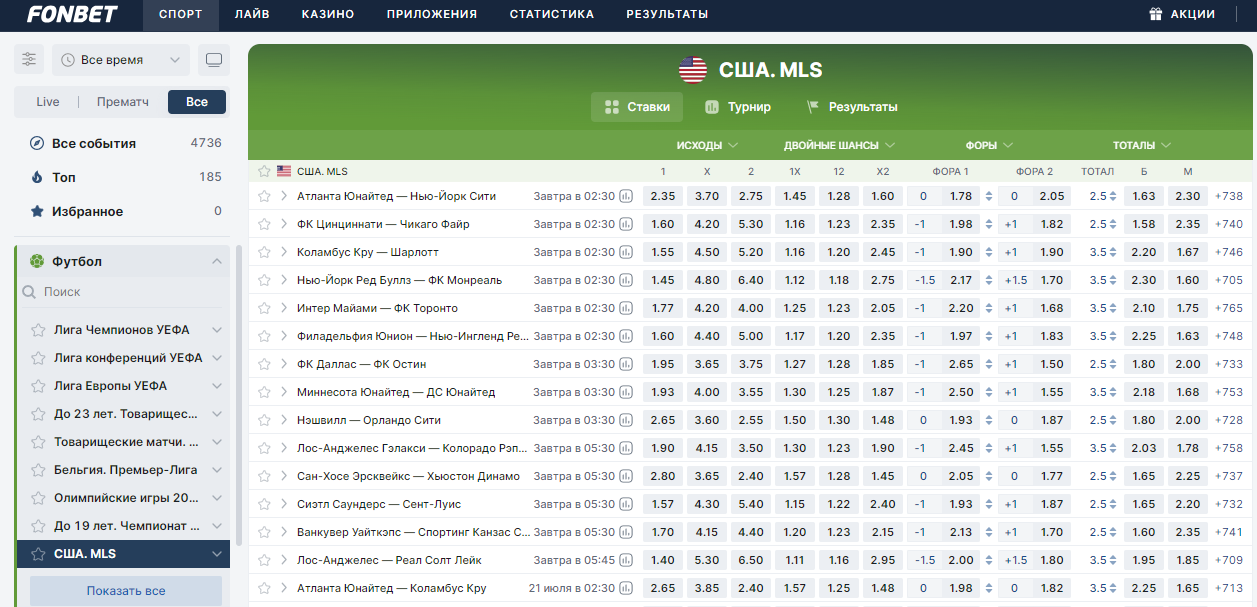The width and height of the screenshot is (1257, 607).
Task: Click the match name Филадельфия Юнион — Нью-Ингленд
Action: pyautogui.click(x=413, y=336)
